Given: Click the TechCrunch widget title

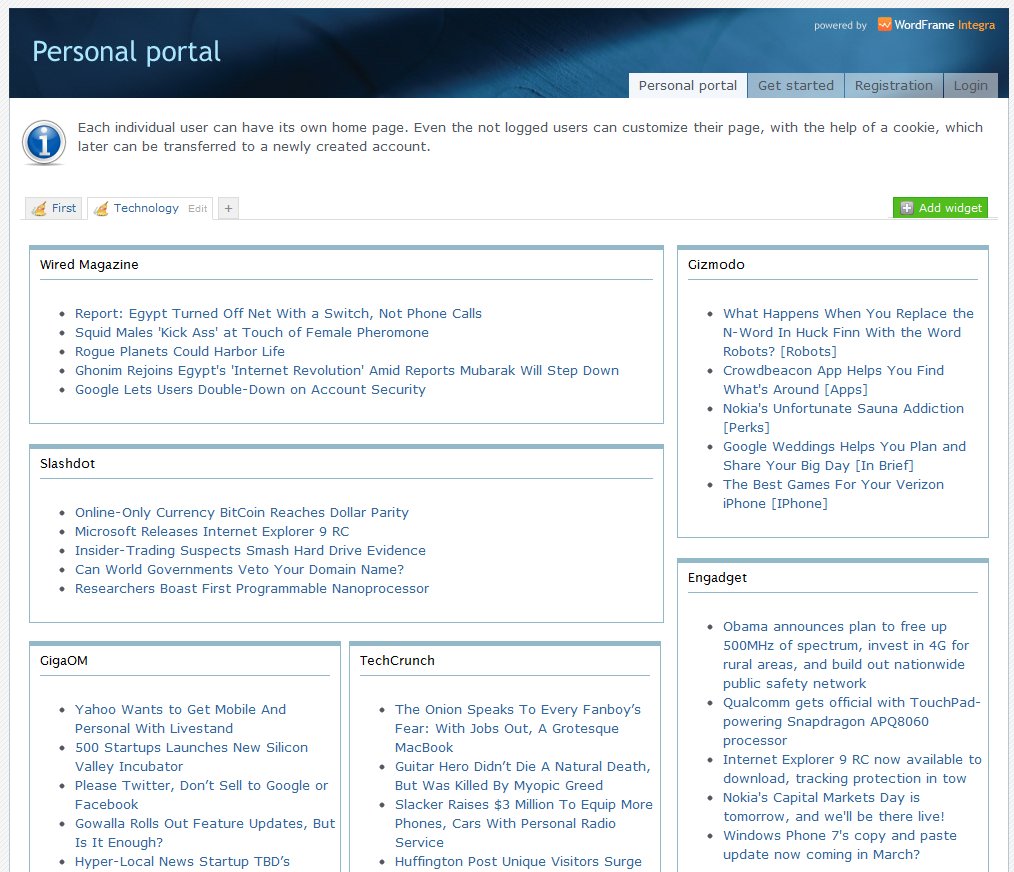Looking at the screenshot, I should click(397, 660).
